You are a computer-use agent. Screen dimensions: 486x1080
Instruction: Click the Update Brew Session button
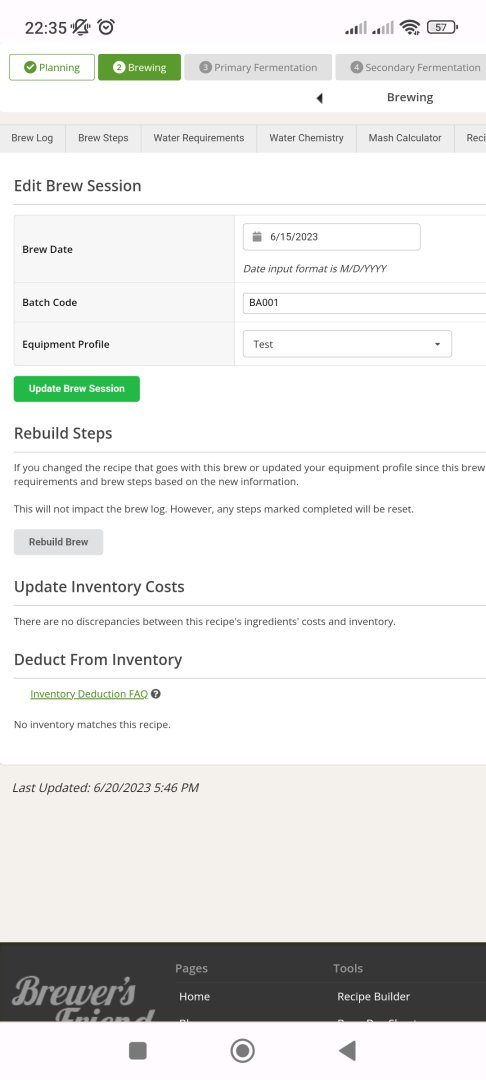pyautogui.click(x=76, y=388)
